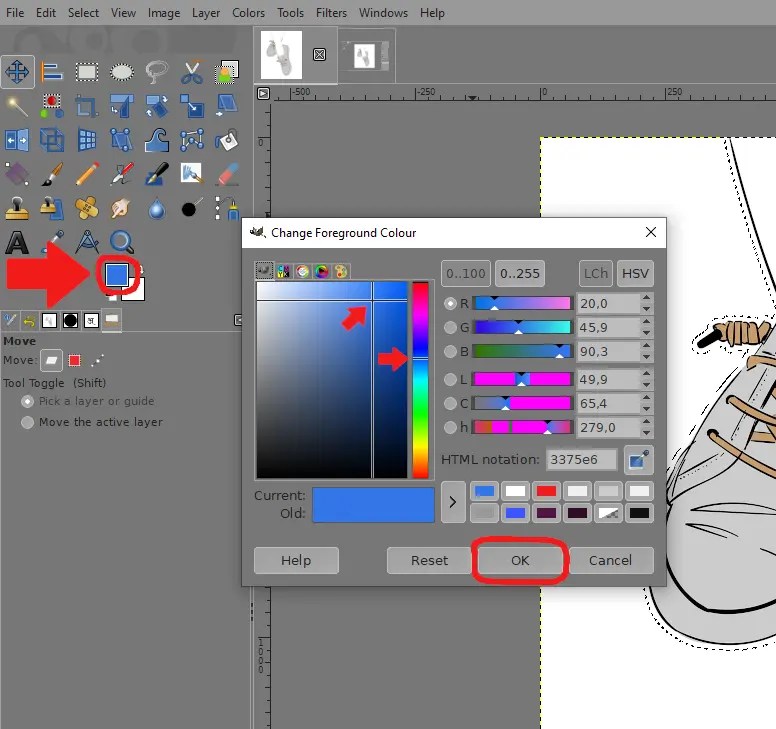The image size is (776, 729).
Task: Pick the Fuzzy Select magic wand
Action: (17, 106)
